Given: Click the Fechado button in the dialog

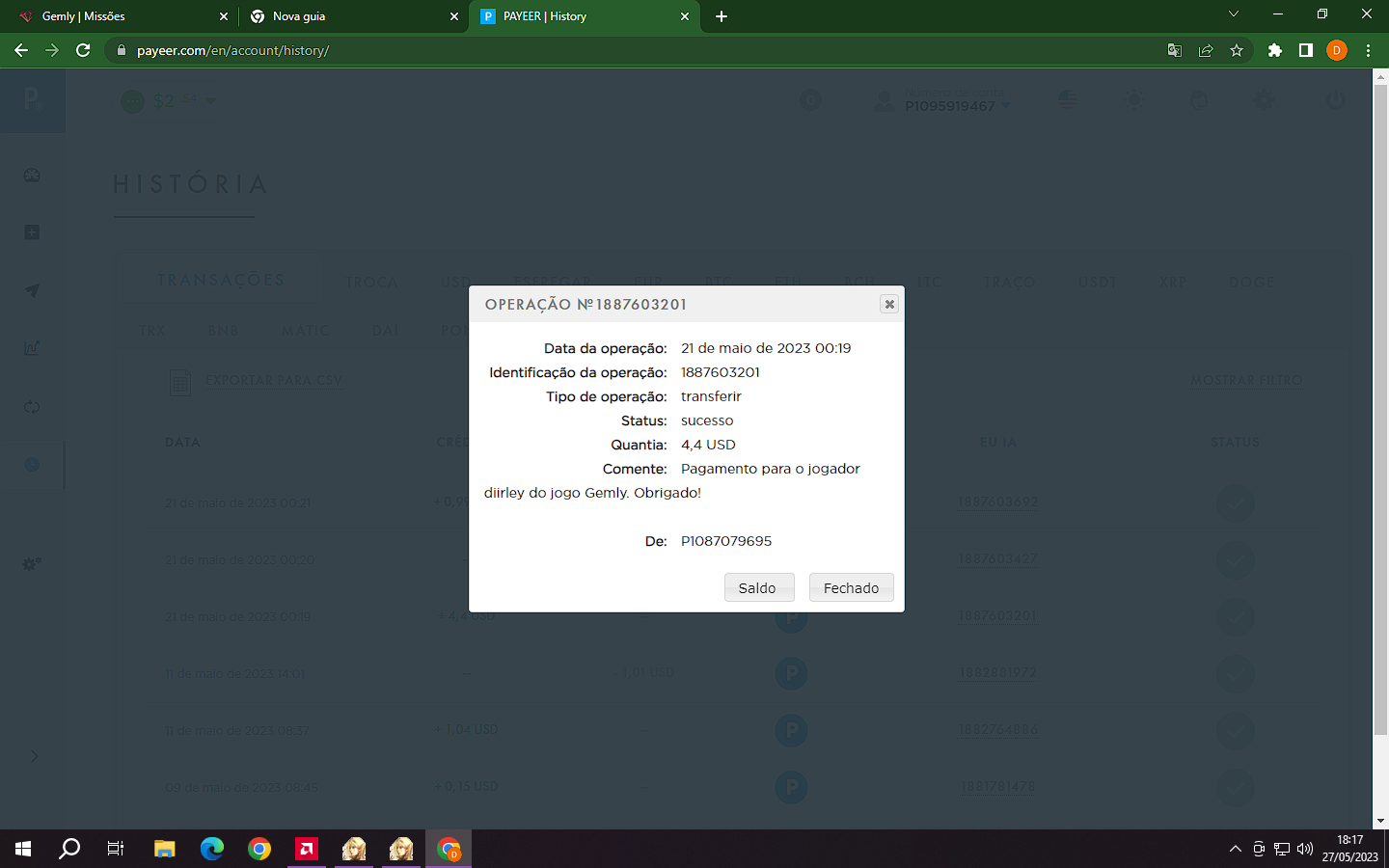Looking at the screenshot, I should click(x=851, y=587).
